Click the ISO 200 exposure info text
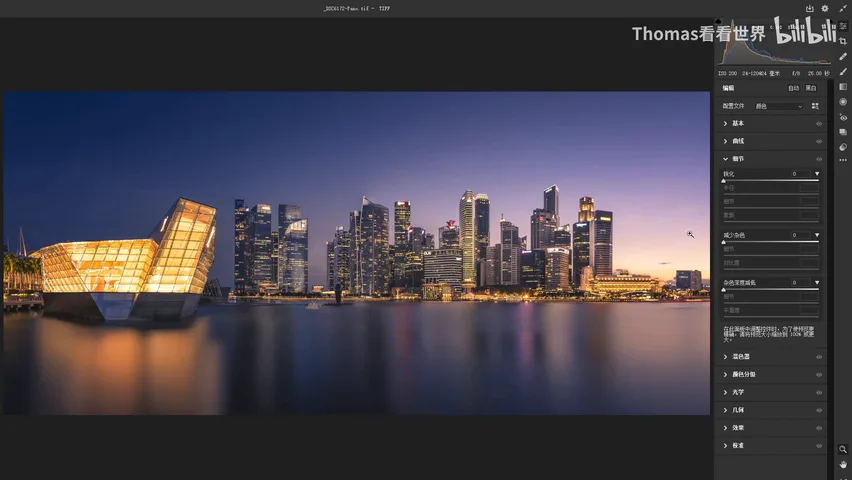The width and height of the screenshot is (852, 480). click(727, 73)
